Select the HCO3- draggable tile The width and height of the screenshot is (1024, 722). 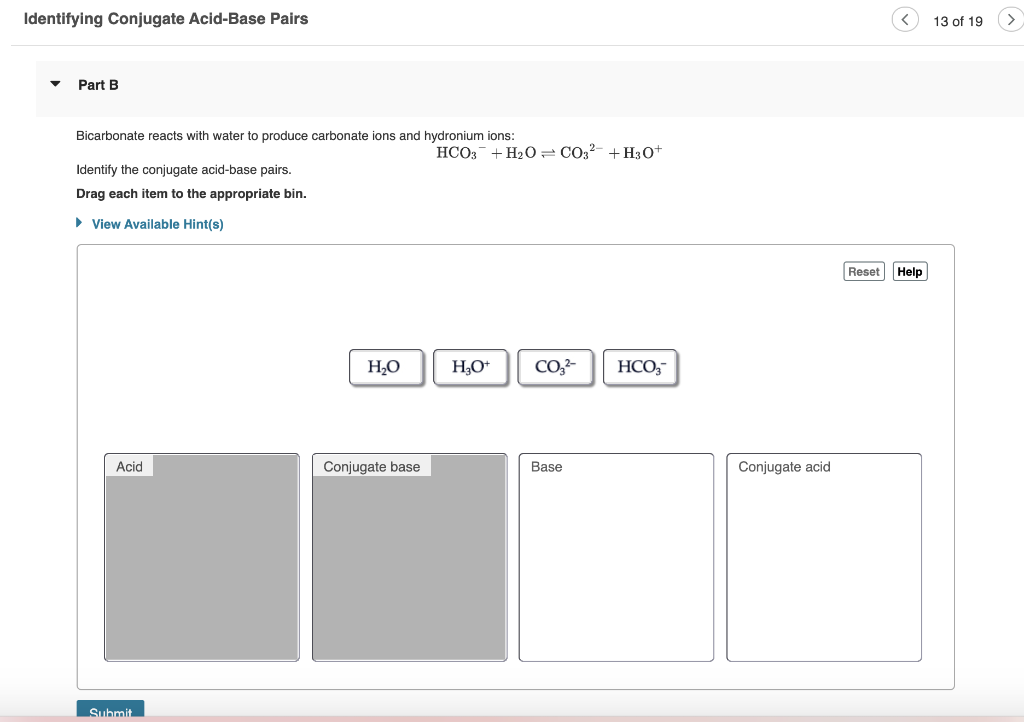[x=640, y=367]
